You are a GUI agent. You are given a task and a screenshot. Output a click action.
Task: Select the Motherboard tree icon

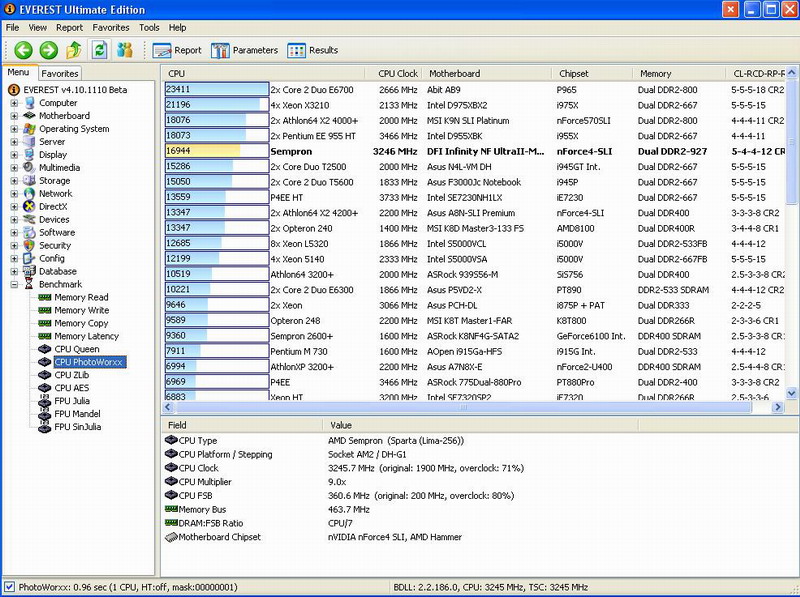coord(30,116)
